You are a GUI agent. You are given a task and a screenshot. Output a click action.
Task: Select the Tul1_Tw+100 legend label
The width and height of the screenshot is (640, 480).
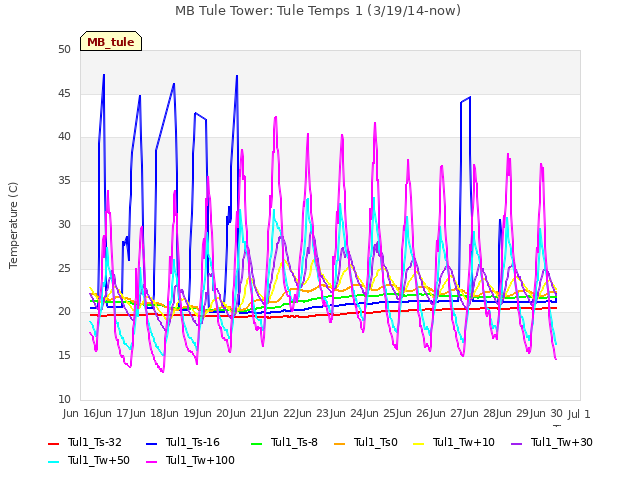point(200,460)
